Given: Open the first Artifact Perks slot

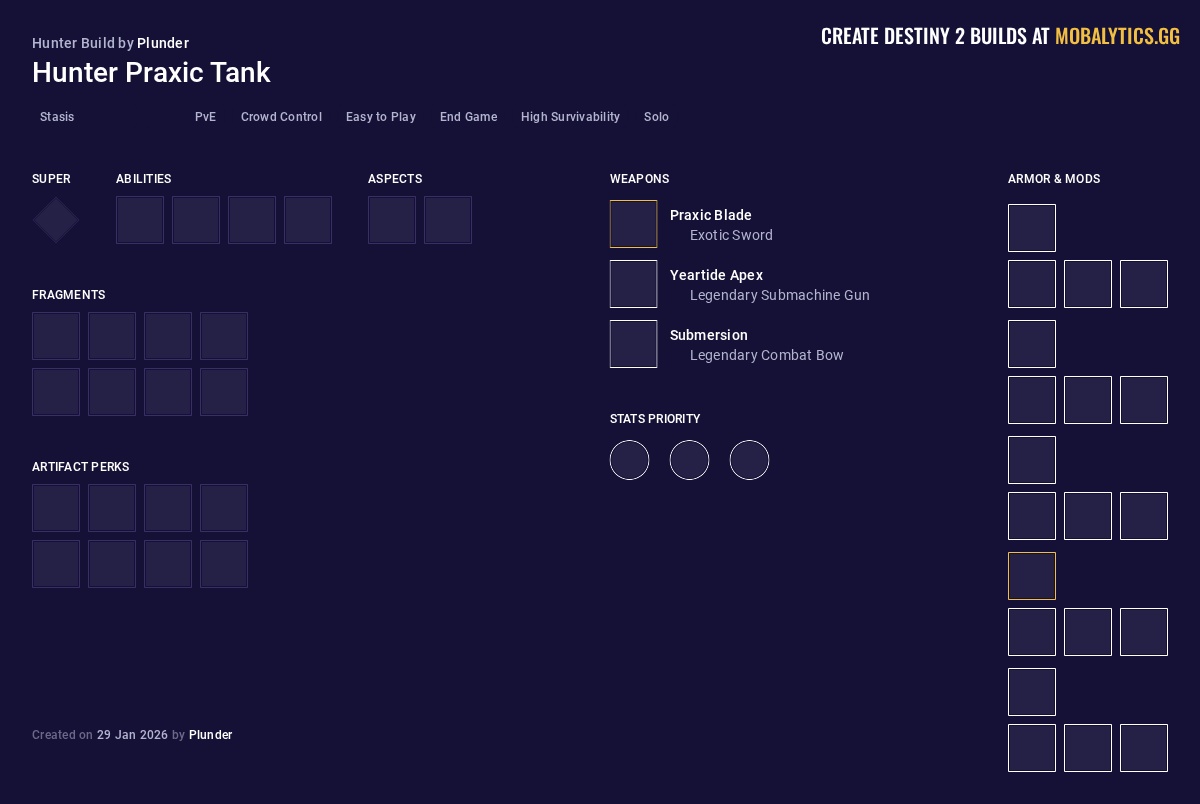Looking at the screenshot, I should pos(56,508).
